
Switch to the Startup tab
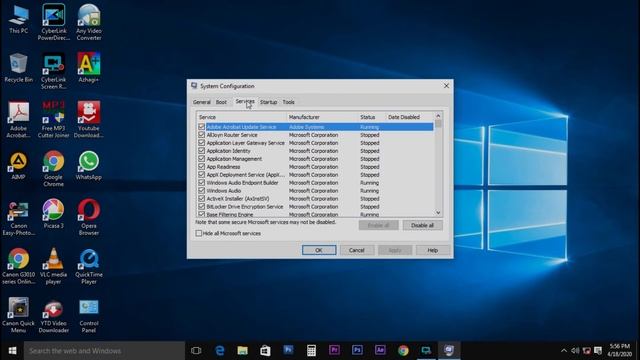[268, 102]
